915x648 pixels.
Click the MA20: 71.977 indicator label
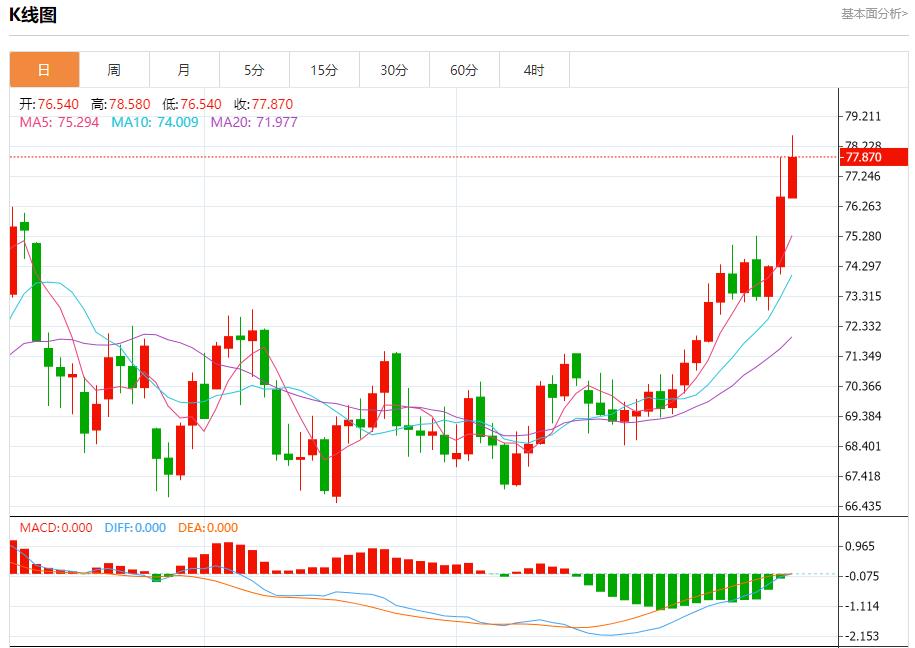coord(253,122)
